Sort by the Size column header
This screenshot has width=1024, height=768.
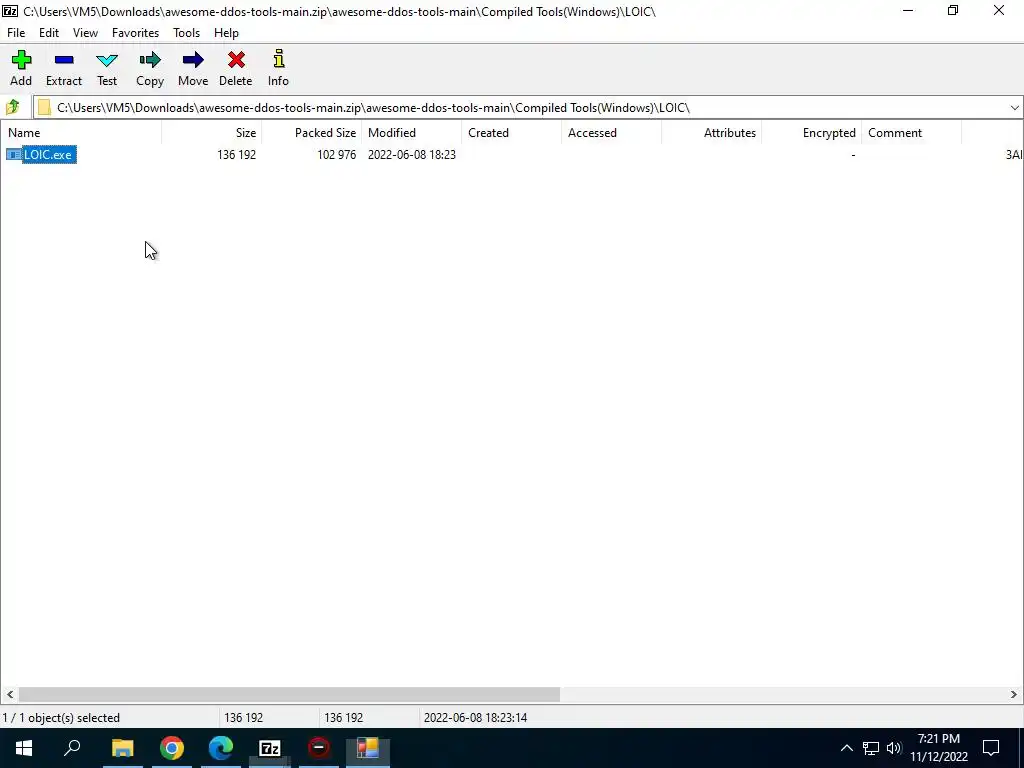(x=212, y=133)
